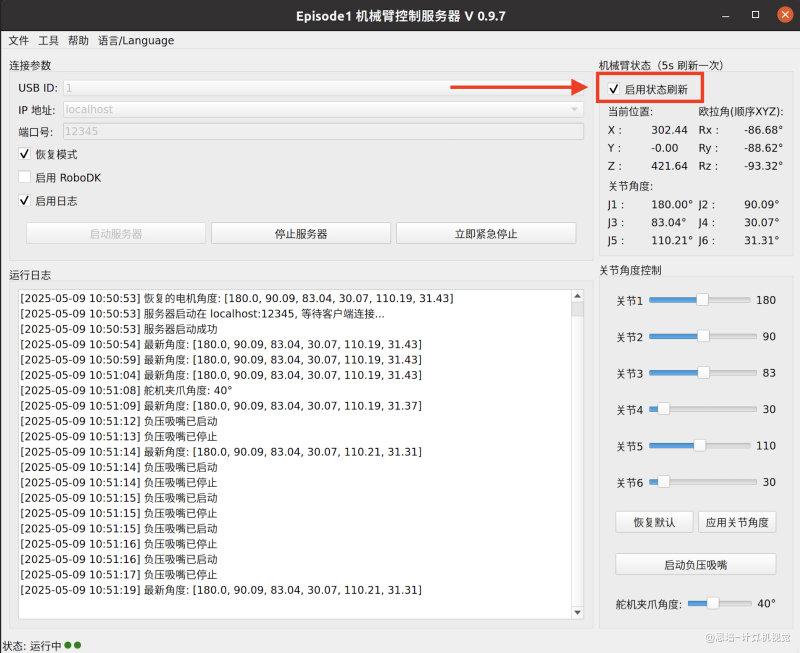Click the 关节2 slider handle

click(704, 336)
